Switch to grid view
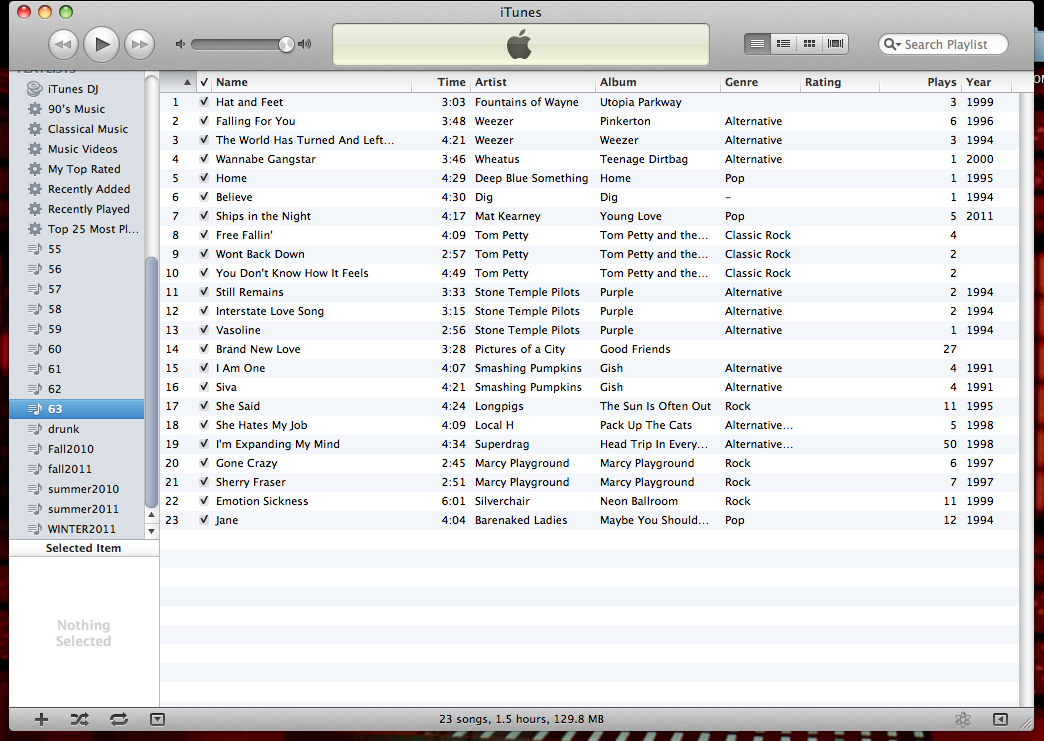 pos(809,44)
